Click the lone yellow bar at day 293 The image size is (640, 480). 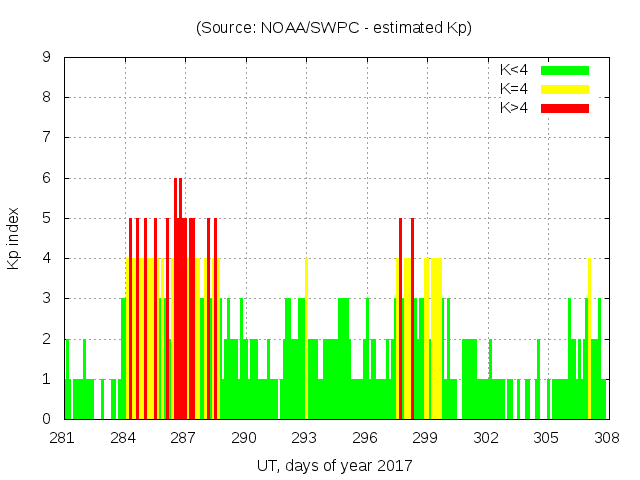[306, 340]
